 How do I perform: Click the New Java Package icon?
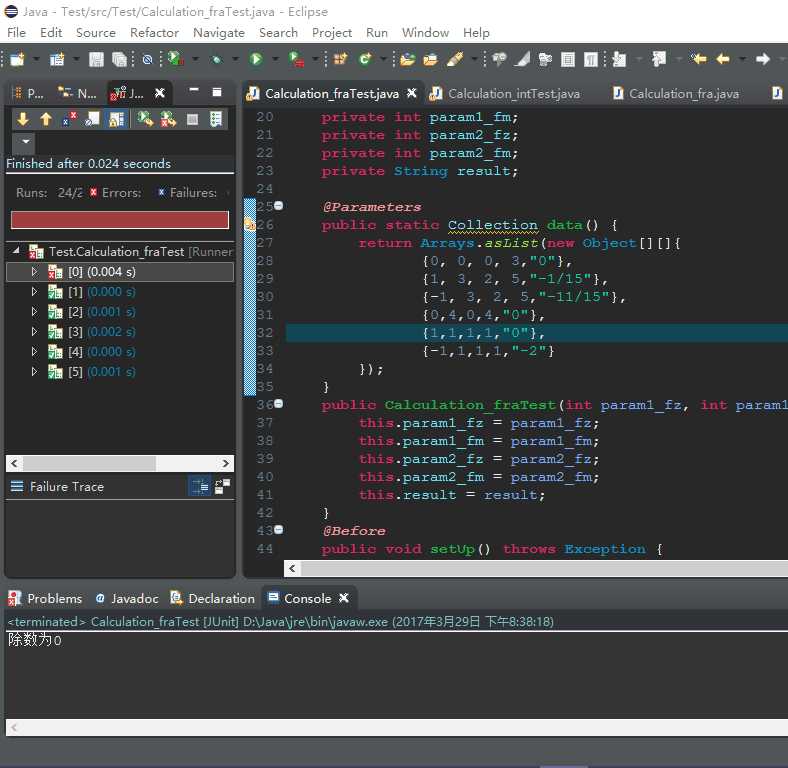click(340, 59)
